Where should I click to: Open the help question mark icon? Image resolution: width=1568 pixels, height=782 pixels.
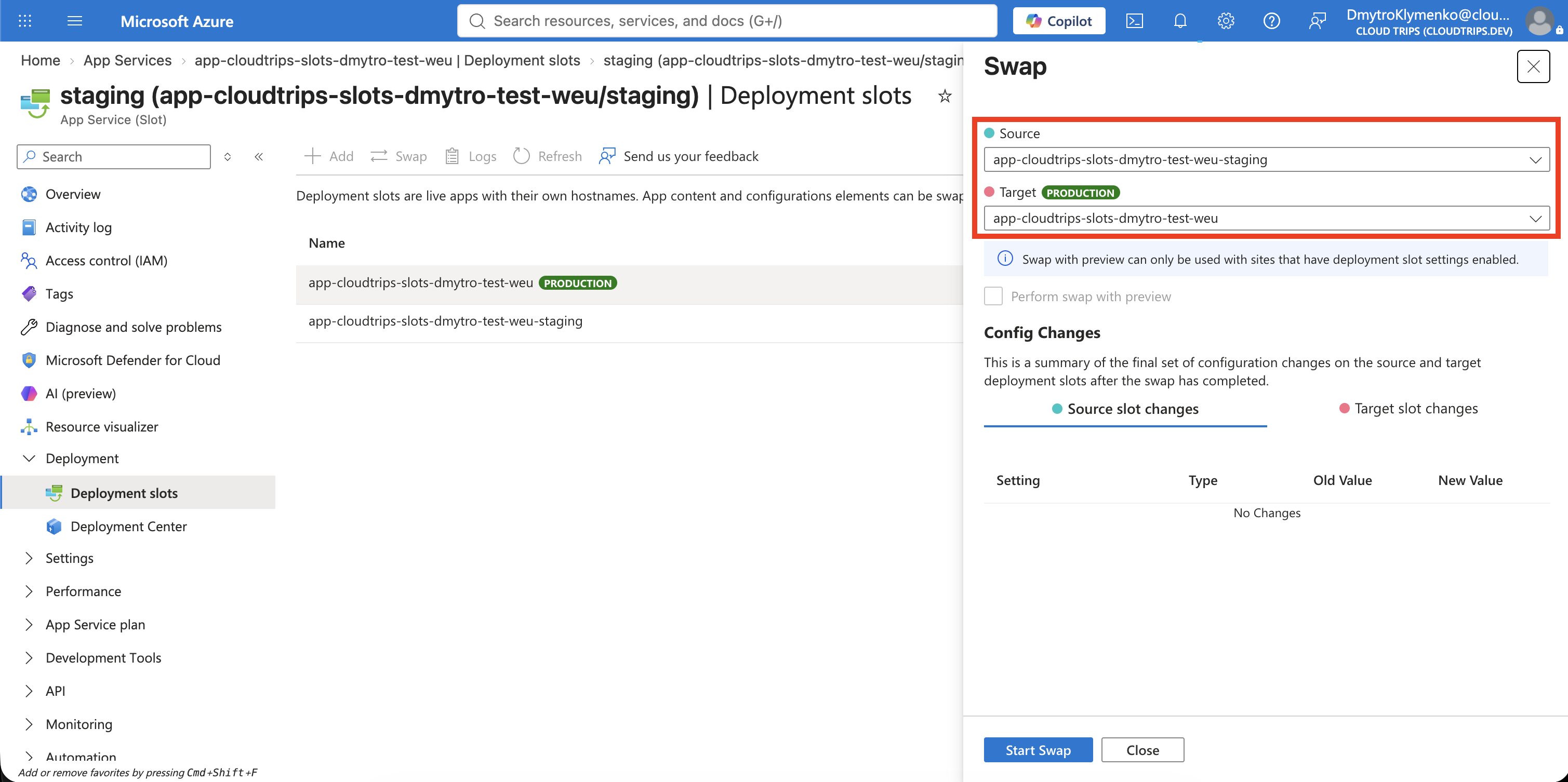(1271, 21)
